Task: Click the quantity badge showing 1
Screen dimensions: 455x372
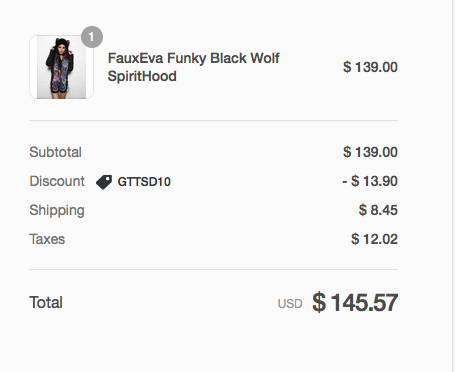Action: (92, 37)
